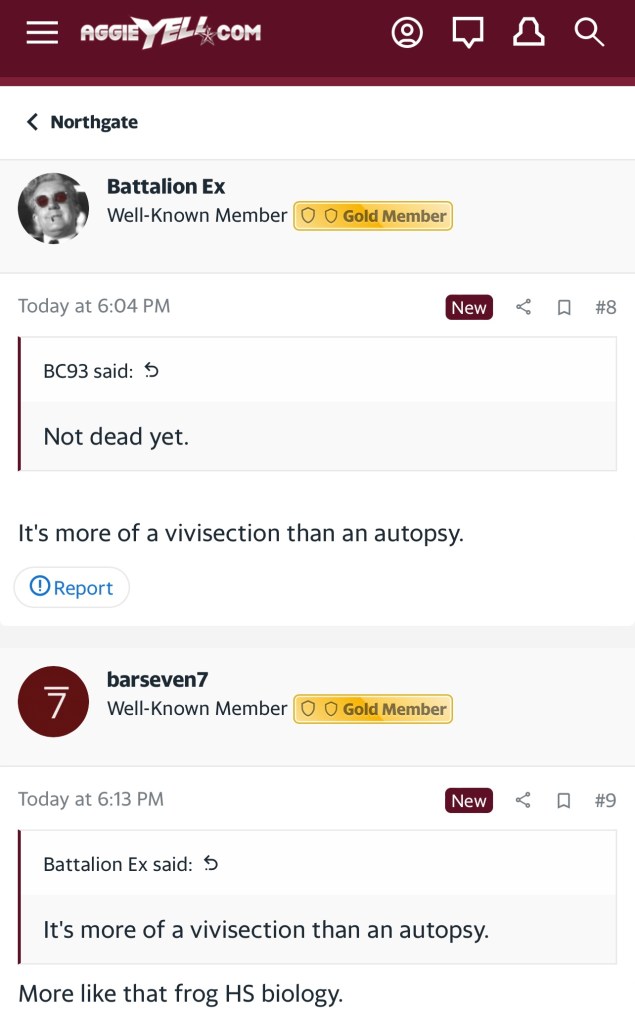
Task: Open the search magnifier icon
Action: (x=589, y=33)
